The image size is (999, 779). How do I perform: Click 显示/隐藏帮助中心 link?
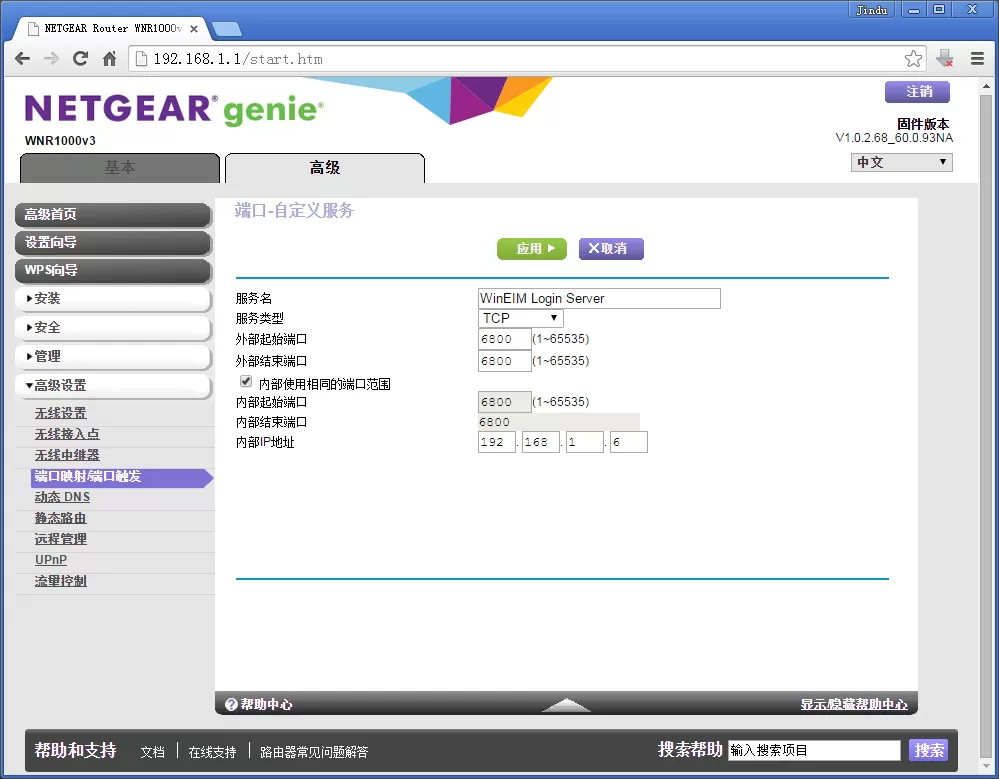pyautogui.click(x=854, y=704)
